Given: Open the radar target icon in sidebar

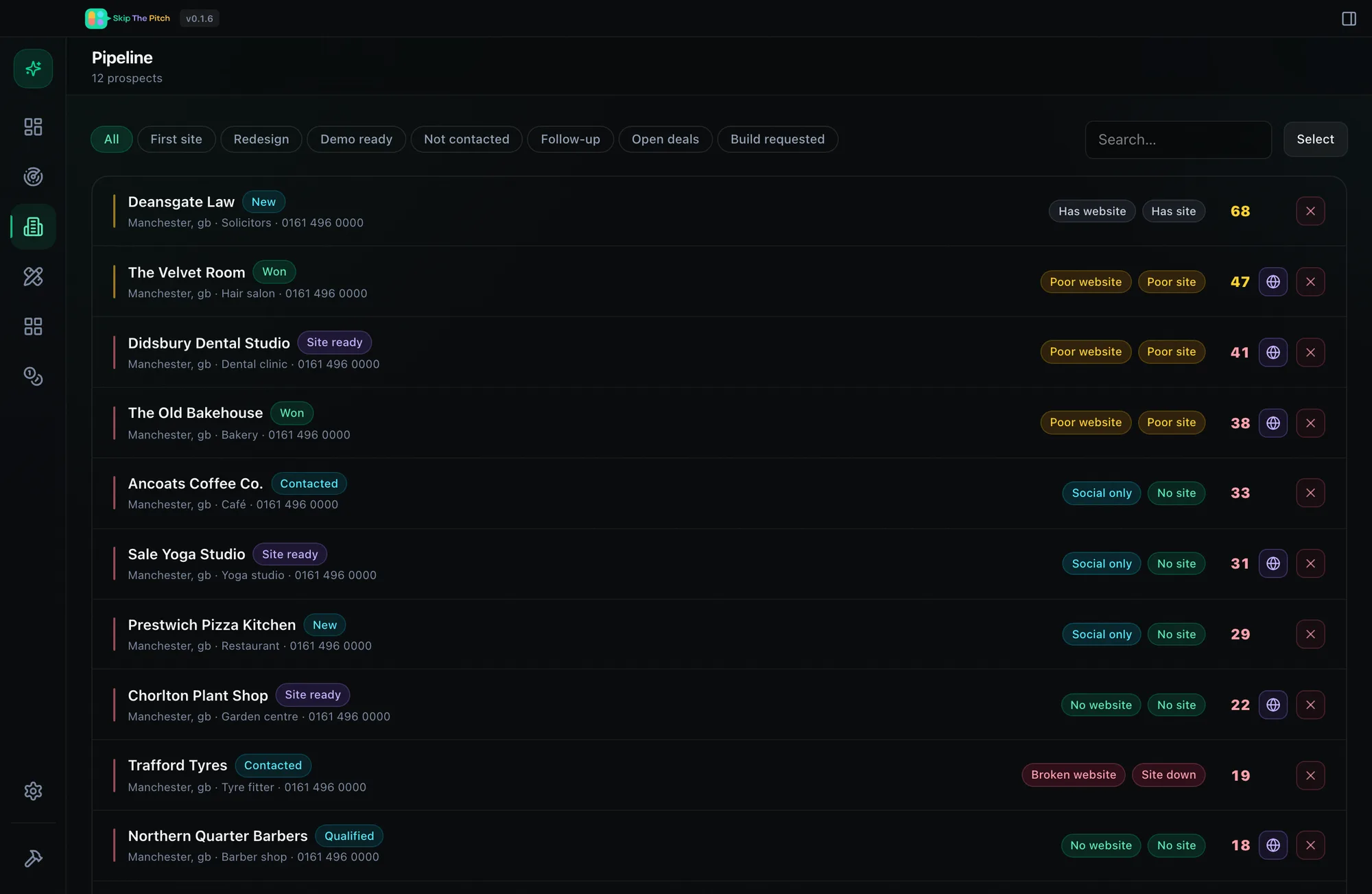Looking at the screenshot, I should coord(33,177).
